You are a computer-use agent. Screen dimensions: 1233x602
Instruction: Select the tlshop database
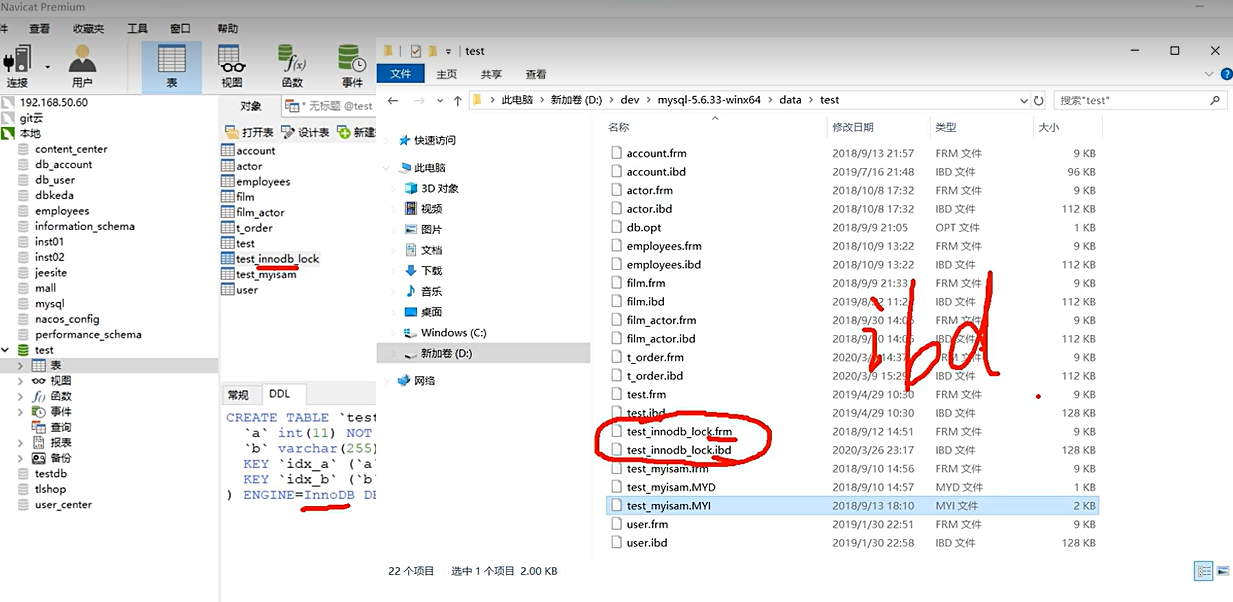point(50,489)
